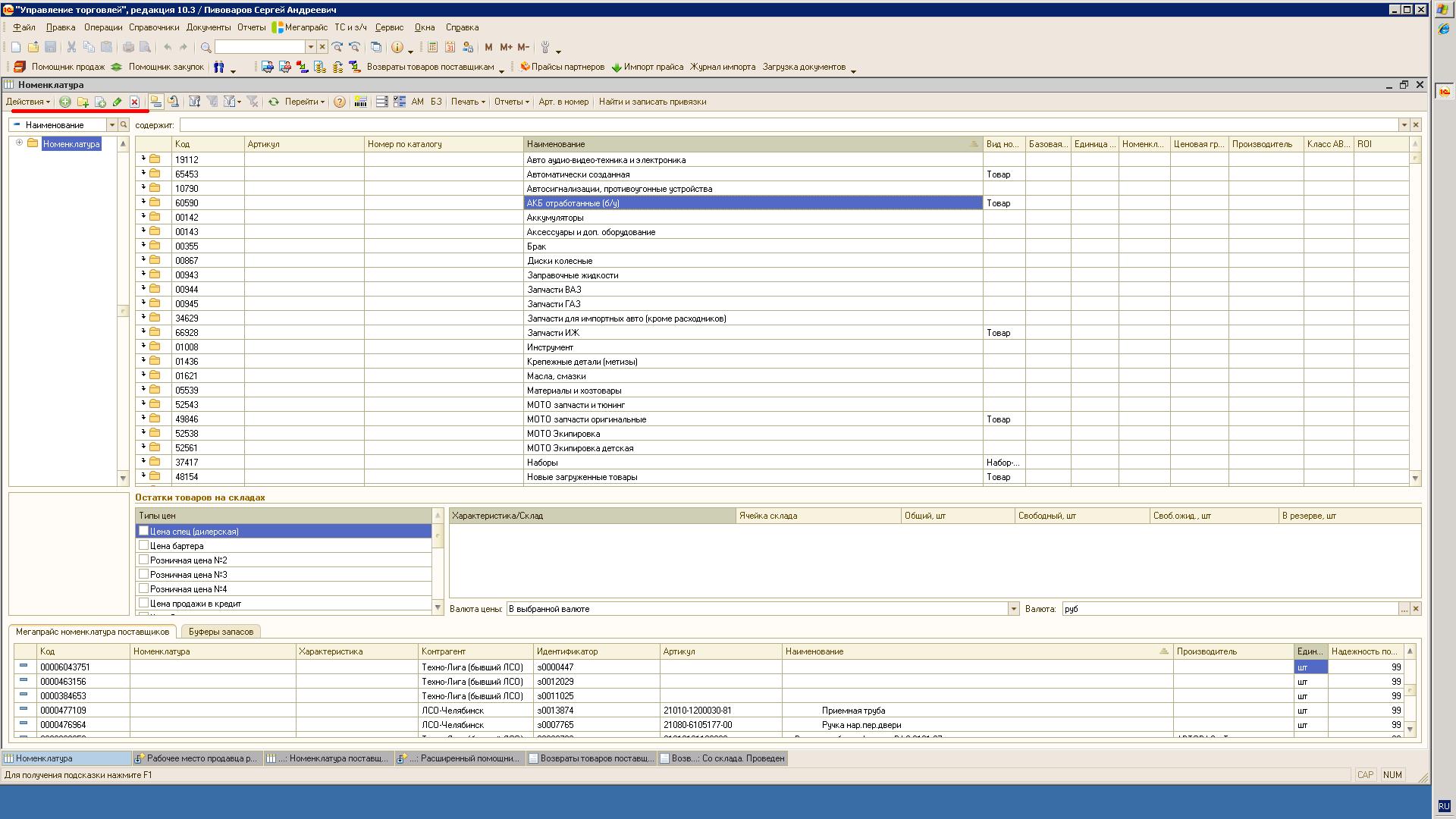Enable the Розничная цена №2 checkbox

143,560
